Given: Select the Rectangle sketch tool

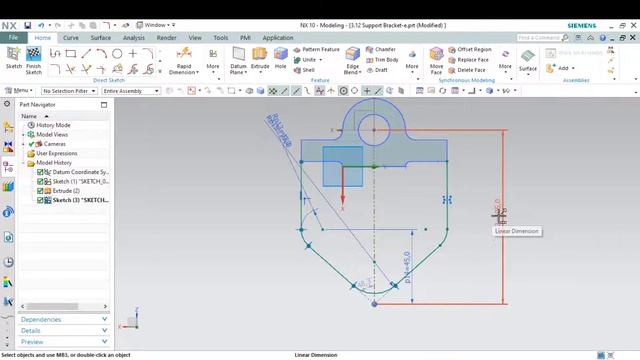Looking at the screenshot, I should pyautogui.click(x=71, y=53).
